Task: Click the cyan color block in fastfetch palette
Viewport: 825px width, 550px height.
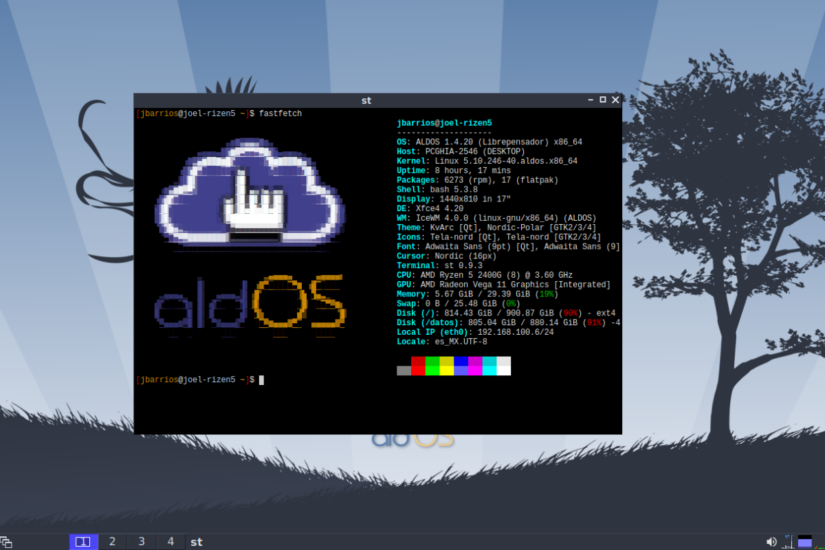Action: click(x=489, y=366)
